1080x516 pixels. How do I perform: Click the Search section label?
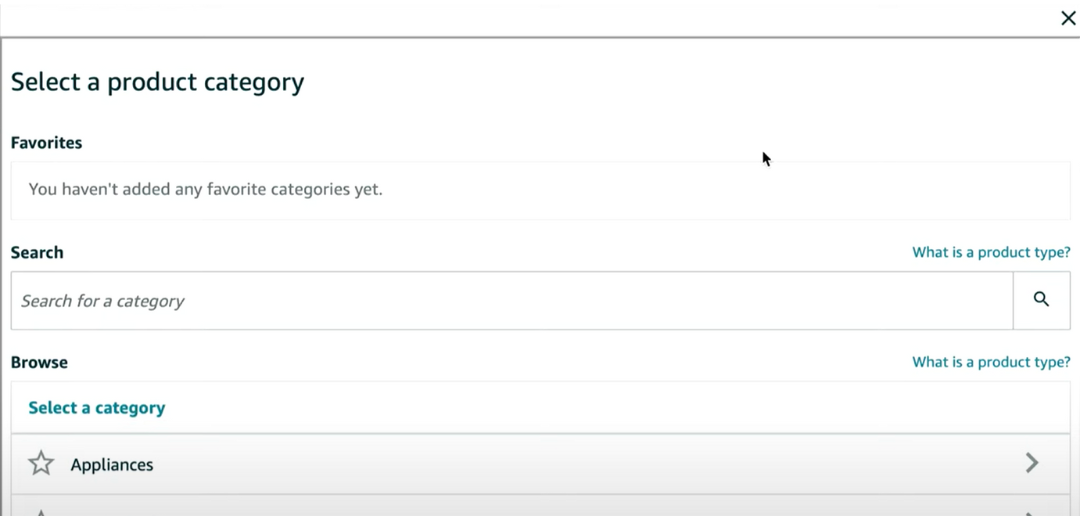click(37, 252)
